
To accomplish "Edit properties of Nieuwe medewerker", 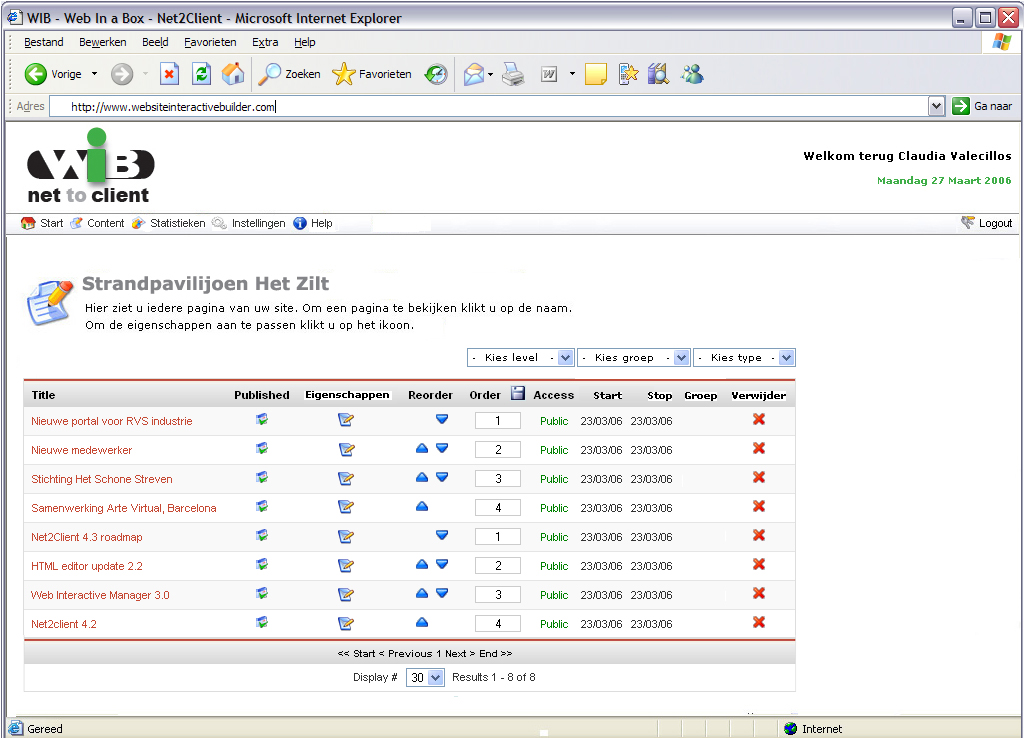I will coord(346,449).
